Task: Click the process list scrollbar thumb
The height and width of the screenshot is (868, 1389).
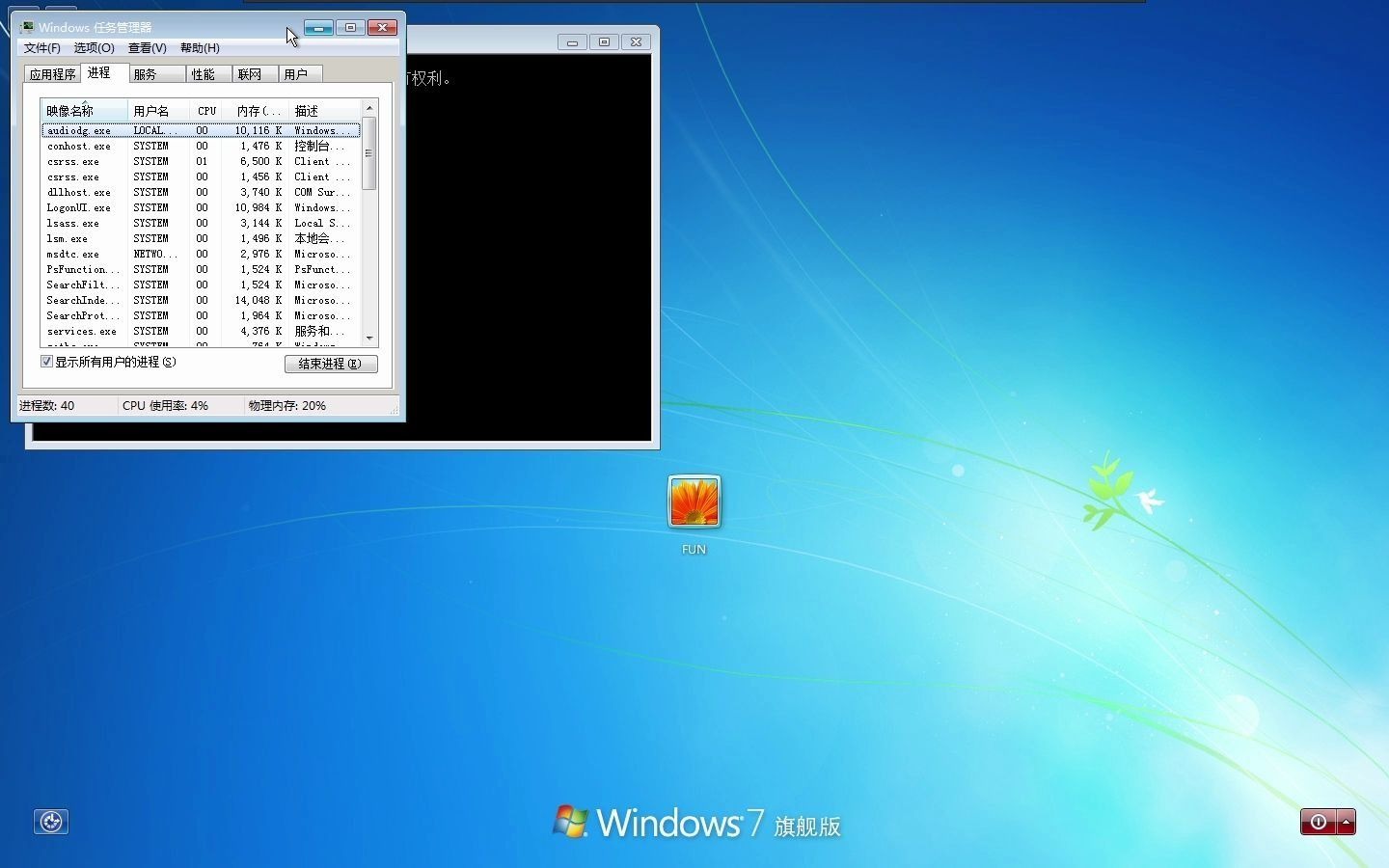Action: 368,152
